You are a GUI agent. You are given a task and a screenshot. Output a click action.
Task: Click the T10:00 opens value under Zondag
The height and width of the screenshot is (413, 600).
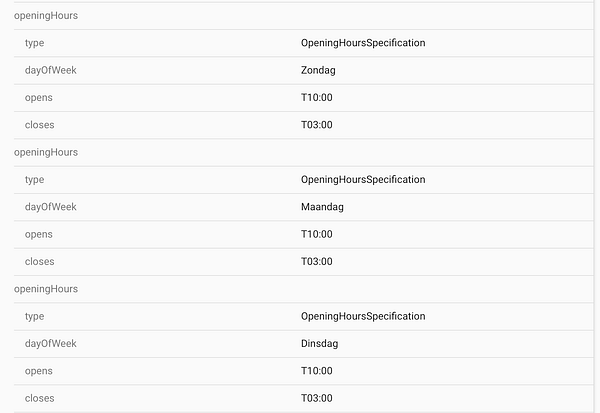[x=317, y=98]
